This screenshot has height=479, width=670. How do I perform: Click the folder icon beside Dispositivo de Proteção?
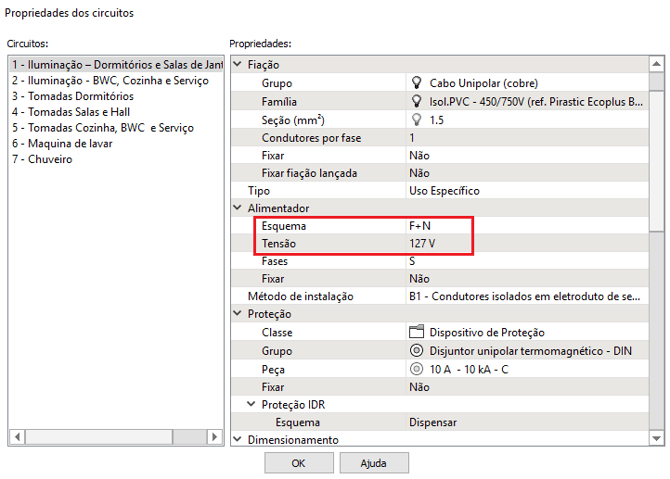[417, 332]
